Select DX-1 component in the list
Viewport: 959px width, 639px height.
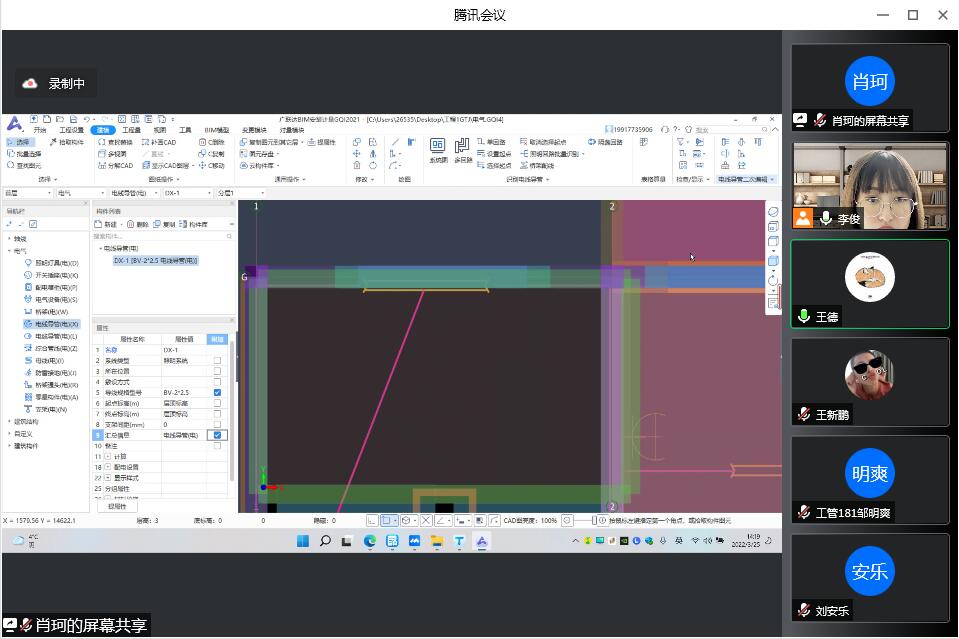(155, 260)
